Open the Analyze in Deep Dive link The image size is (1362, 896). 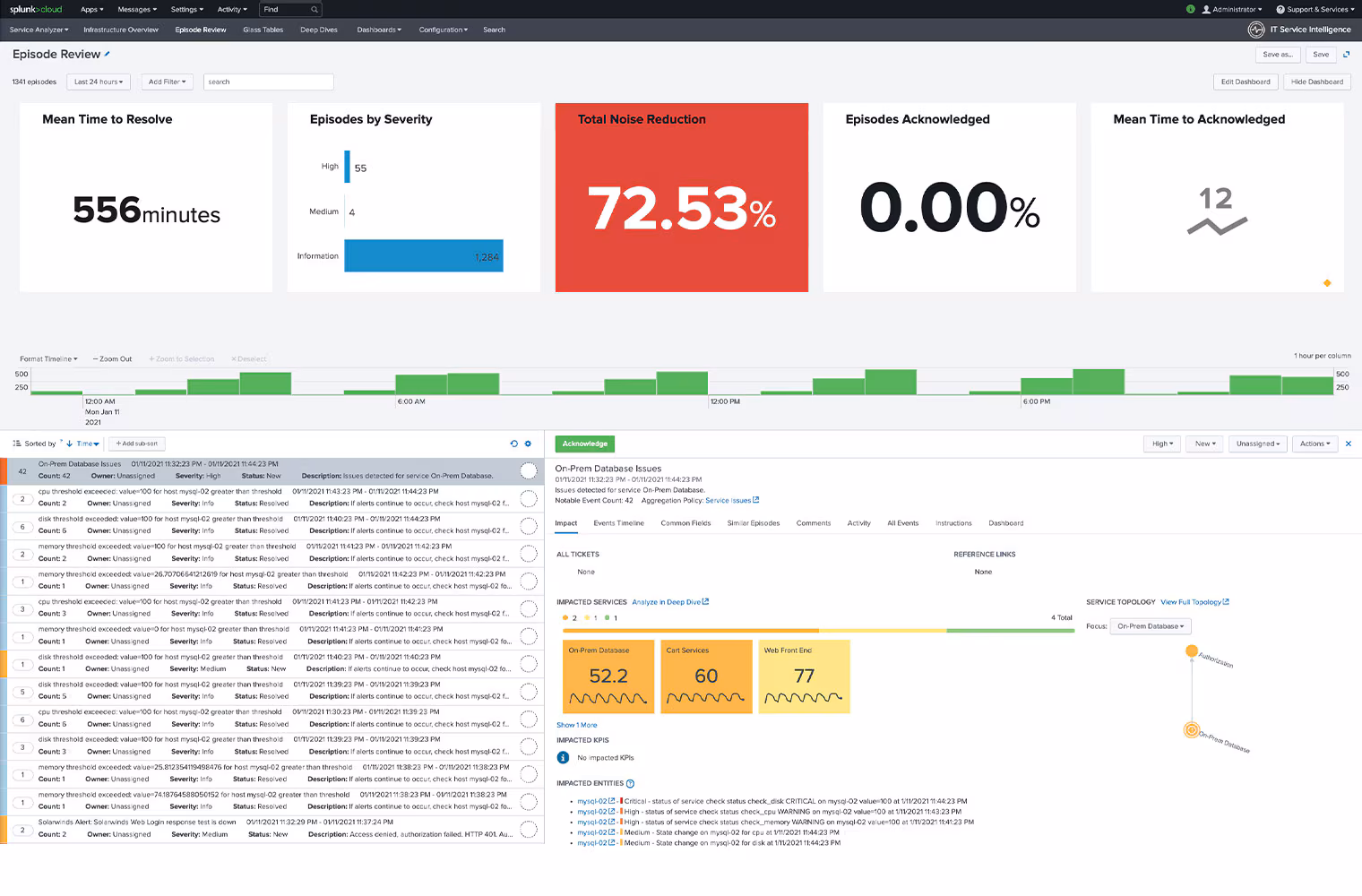click(x=669, y=602)
